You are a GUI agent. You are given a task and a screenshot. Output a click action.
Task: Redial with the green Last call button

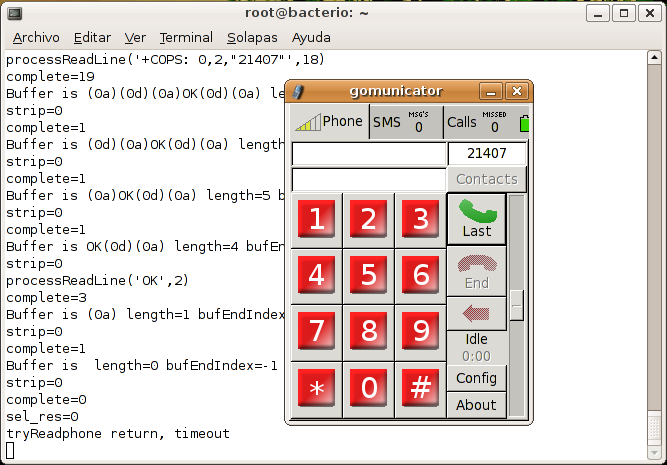477,219
